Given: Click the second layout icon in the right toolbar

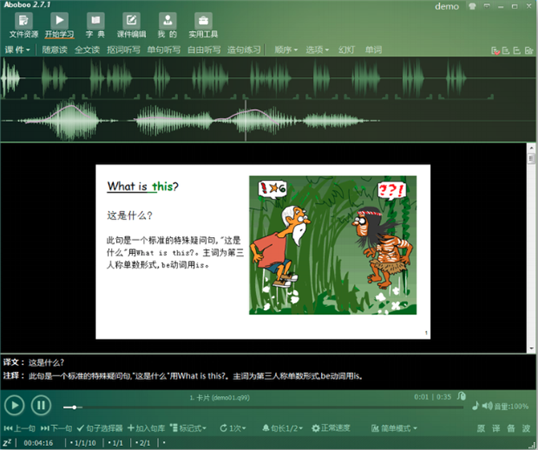Looking at the screenshot, I should pyautogui.click(x=506, y=50).
